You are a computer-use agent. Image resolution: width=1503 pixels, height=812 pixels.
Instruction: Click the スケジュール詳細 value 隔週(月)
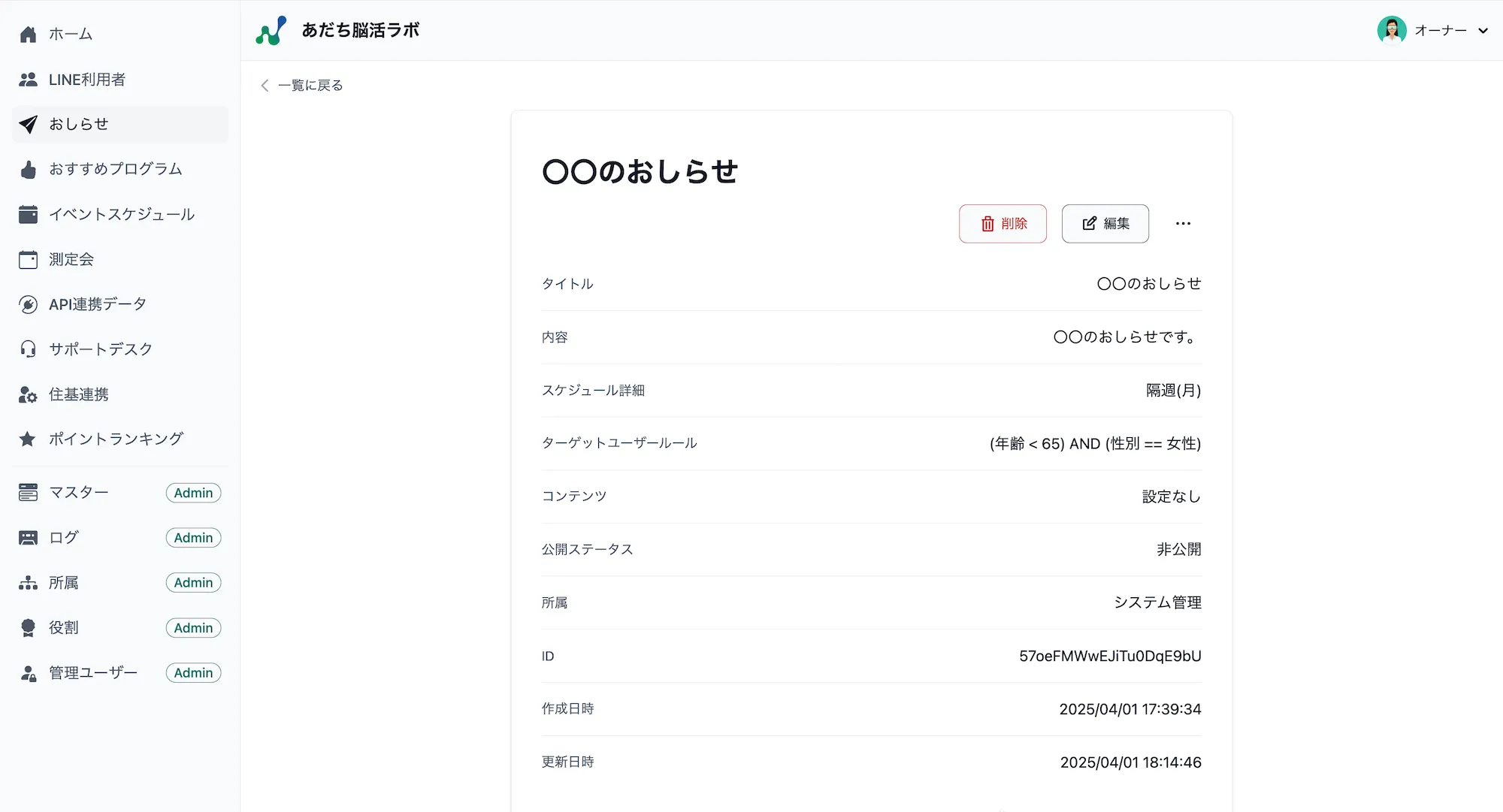pos(1173,391)
